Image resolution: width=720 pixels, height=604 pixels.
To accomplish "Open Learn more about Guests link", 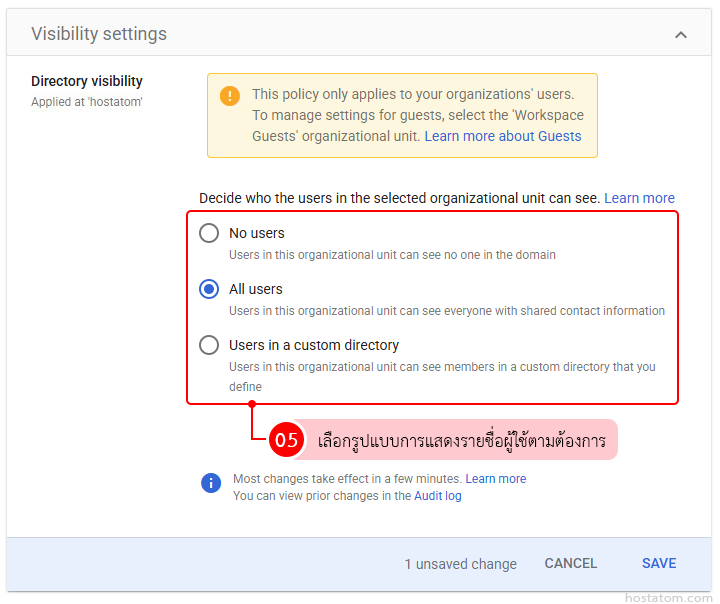I will [x=503, y=136].
